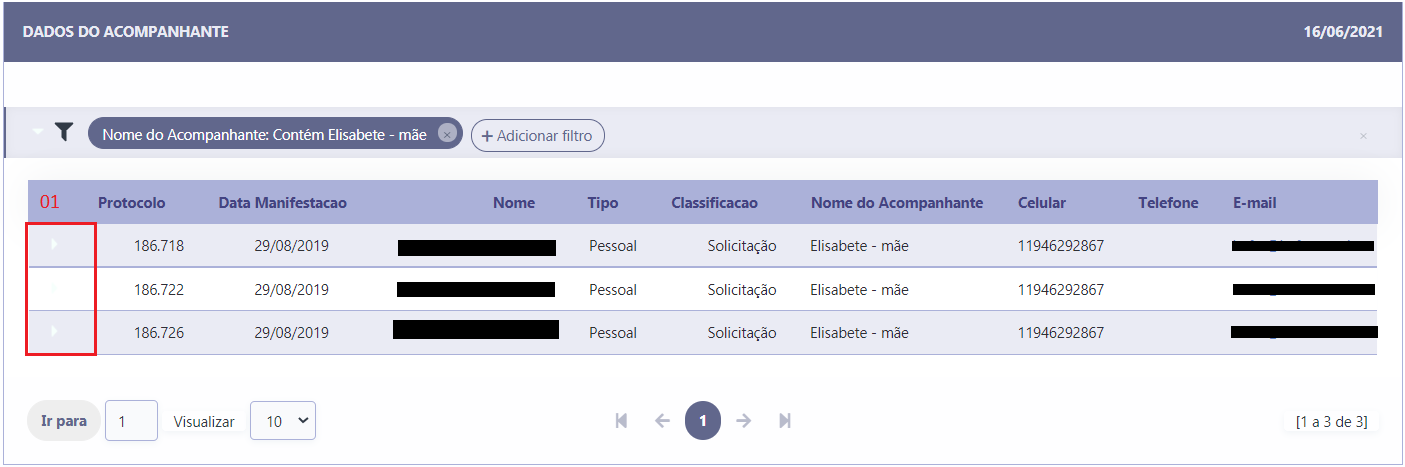Select page 1 in pagination

pyautogui.click(x=703, y=421)
